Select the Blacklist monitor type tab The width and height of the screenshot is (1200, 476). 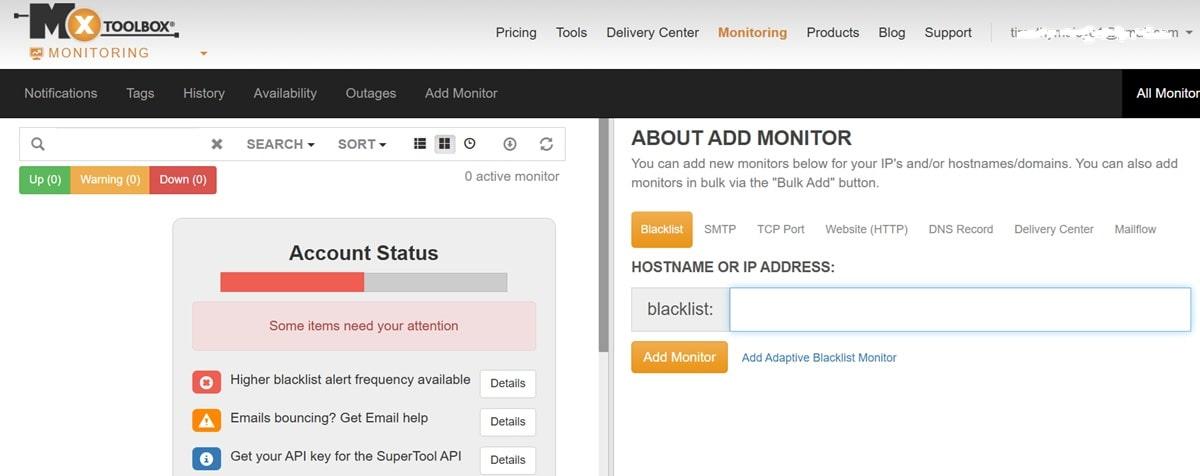click(x=661, y=229)
